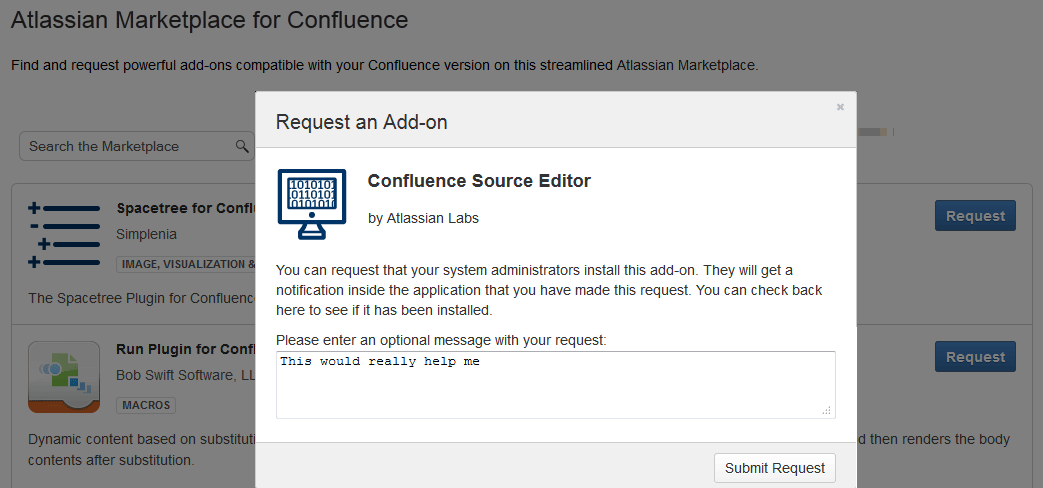Click the Confluence Source Editor title

[x=479, y=181]
